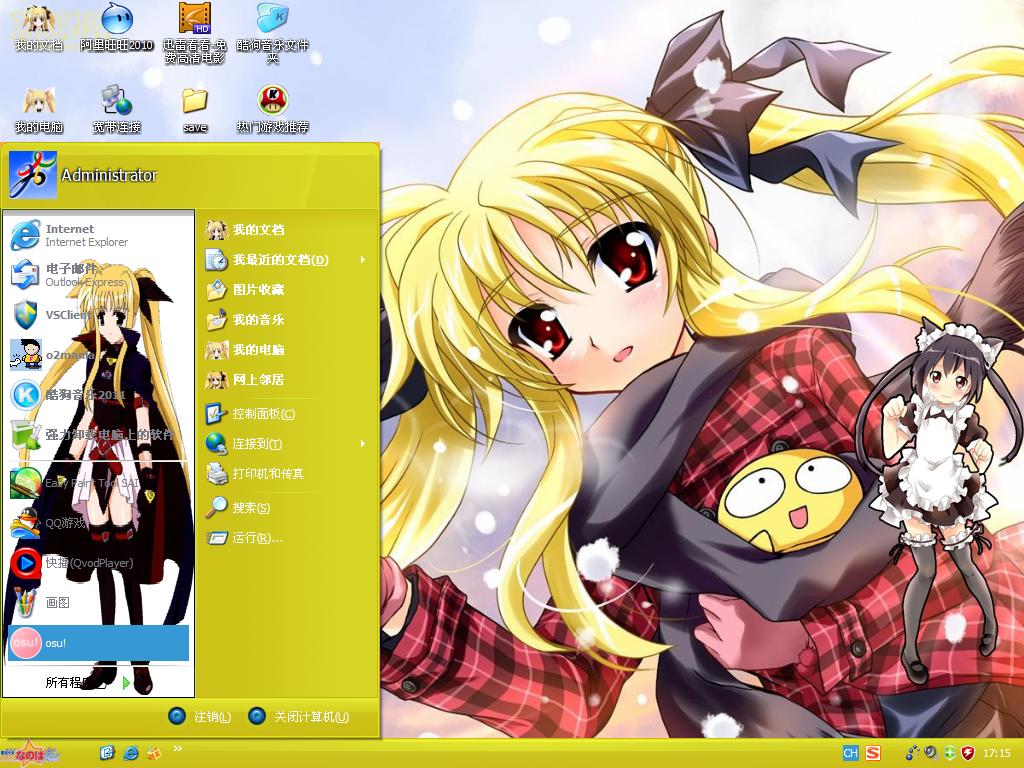Open 阿里旺旺2010 desktop icon
Viewport: 1024px width, 768px height.
[117, 27]
